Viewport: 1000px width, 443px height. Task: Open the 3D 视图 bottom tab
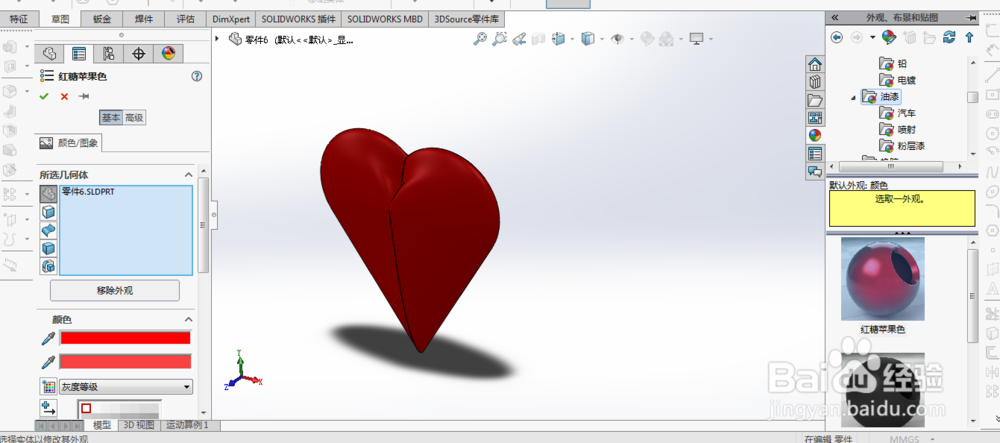click(x=138, y=425)
